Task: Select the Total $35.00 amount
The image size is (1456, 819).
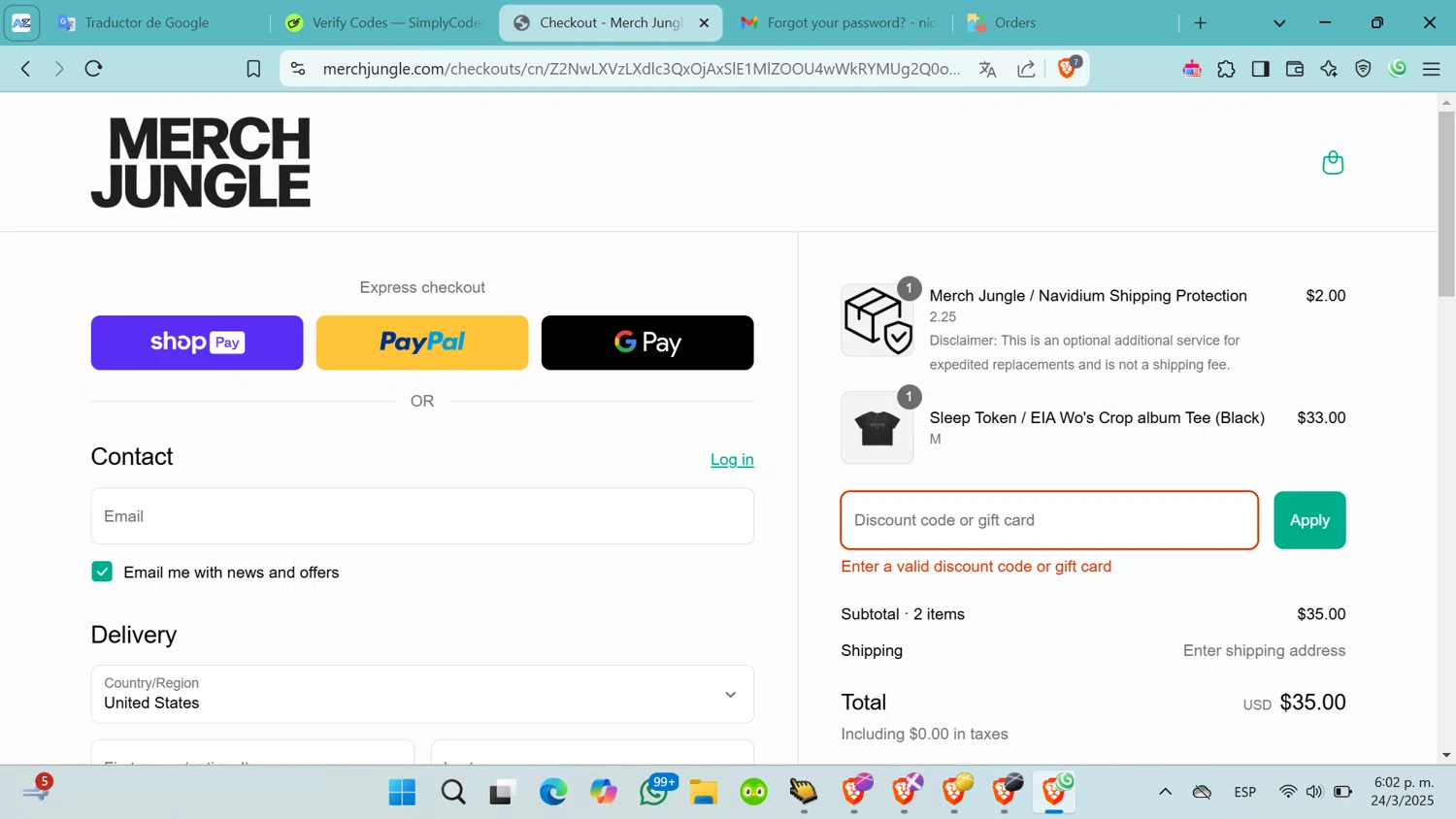Action: pyautogui.click(x=1312, y=702)
